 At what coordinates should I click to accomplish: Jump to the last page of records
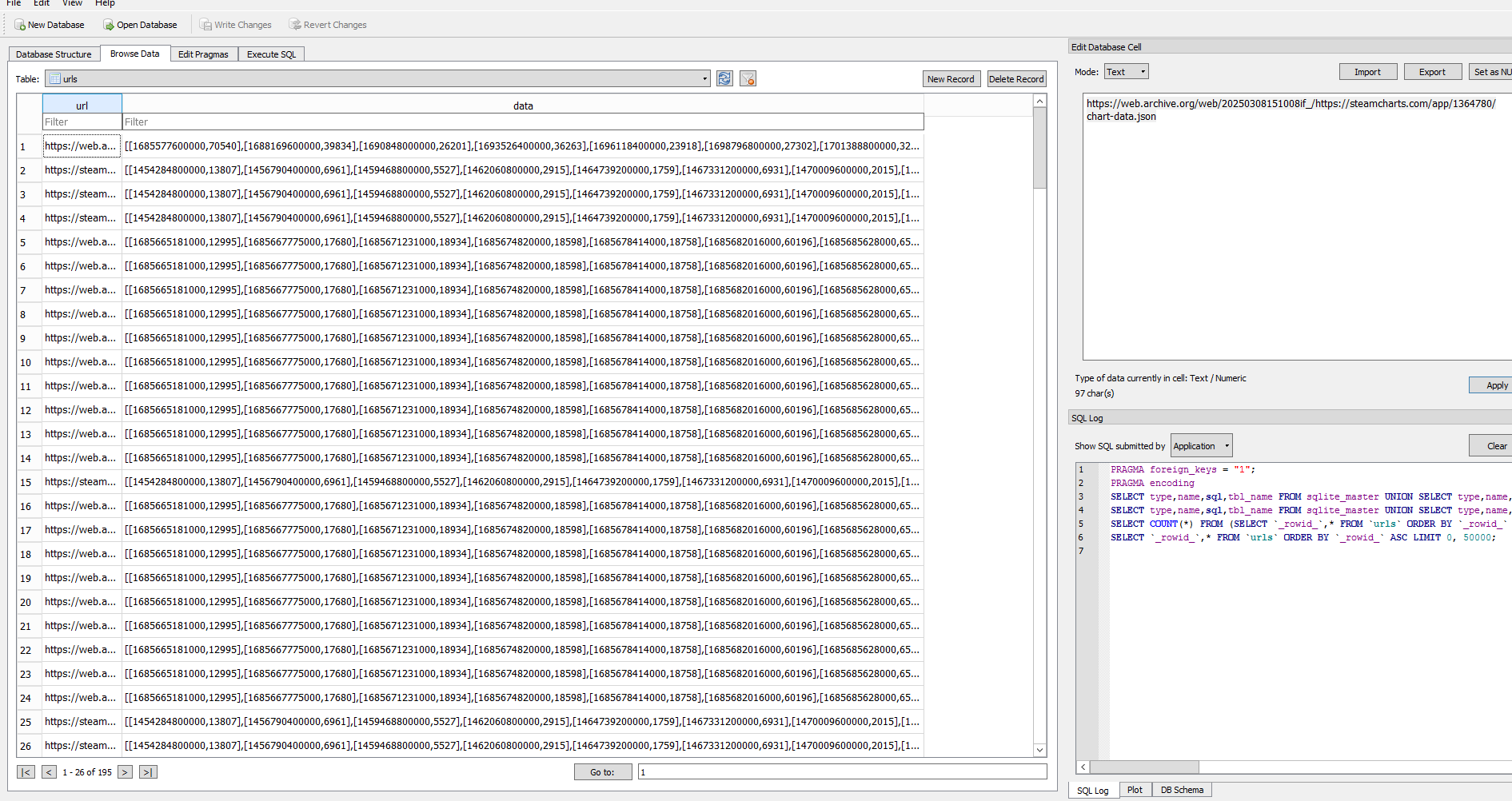click(x=148, y=772)
